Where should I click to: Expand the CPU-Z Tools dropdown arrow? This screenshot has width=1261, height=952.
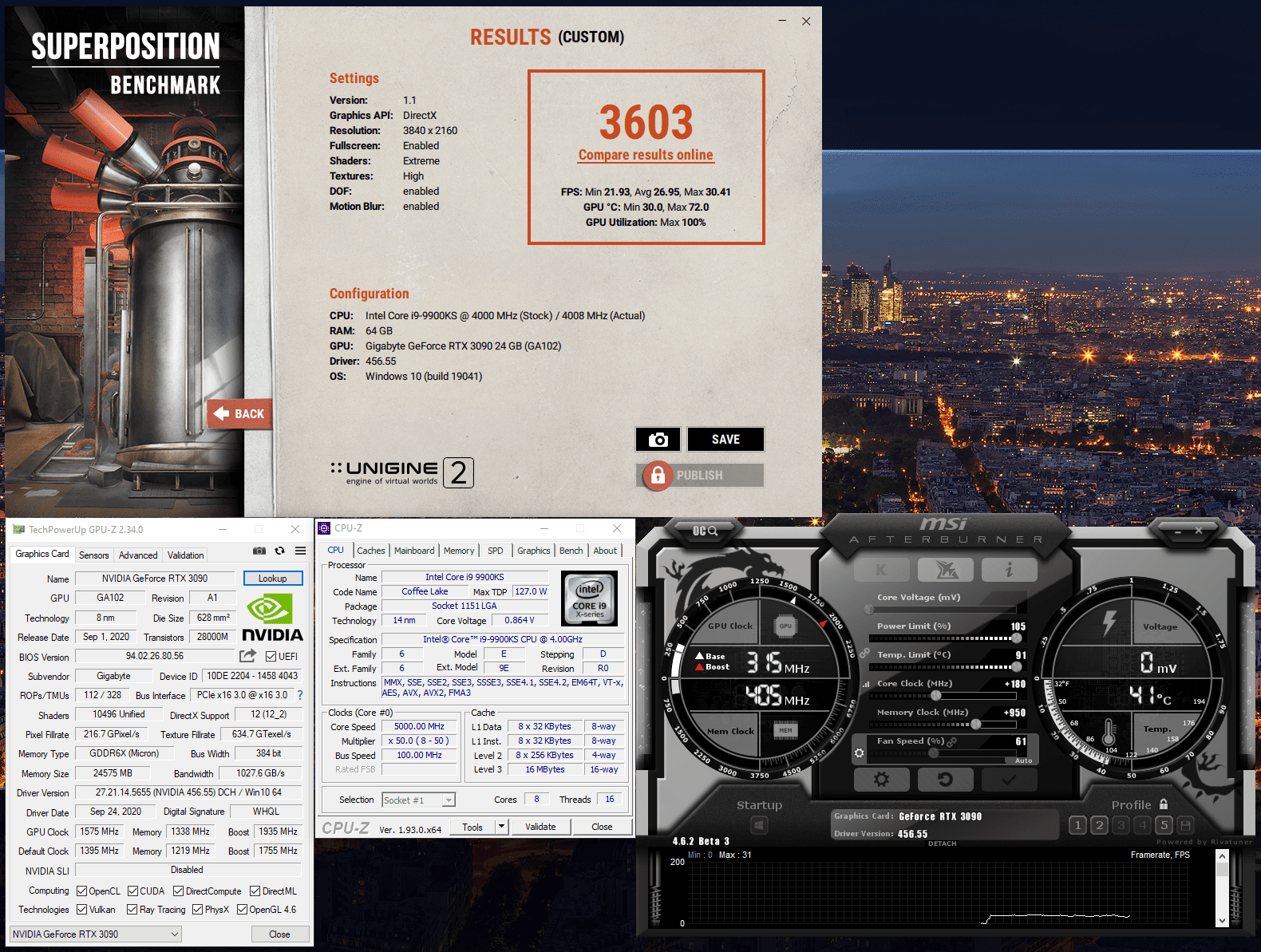[502, 827]
